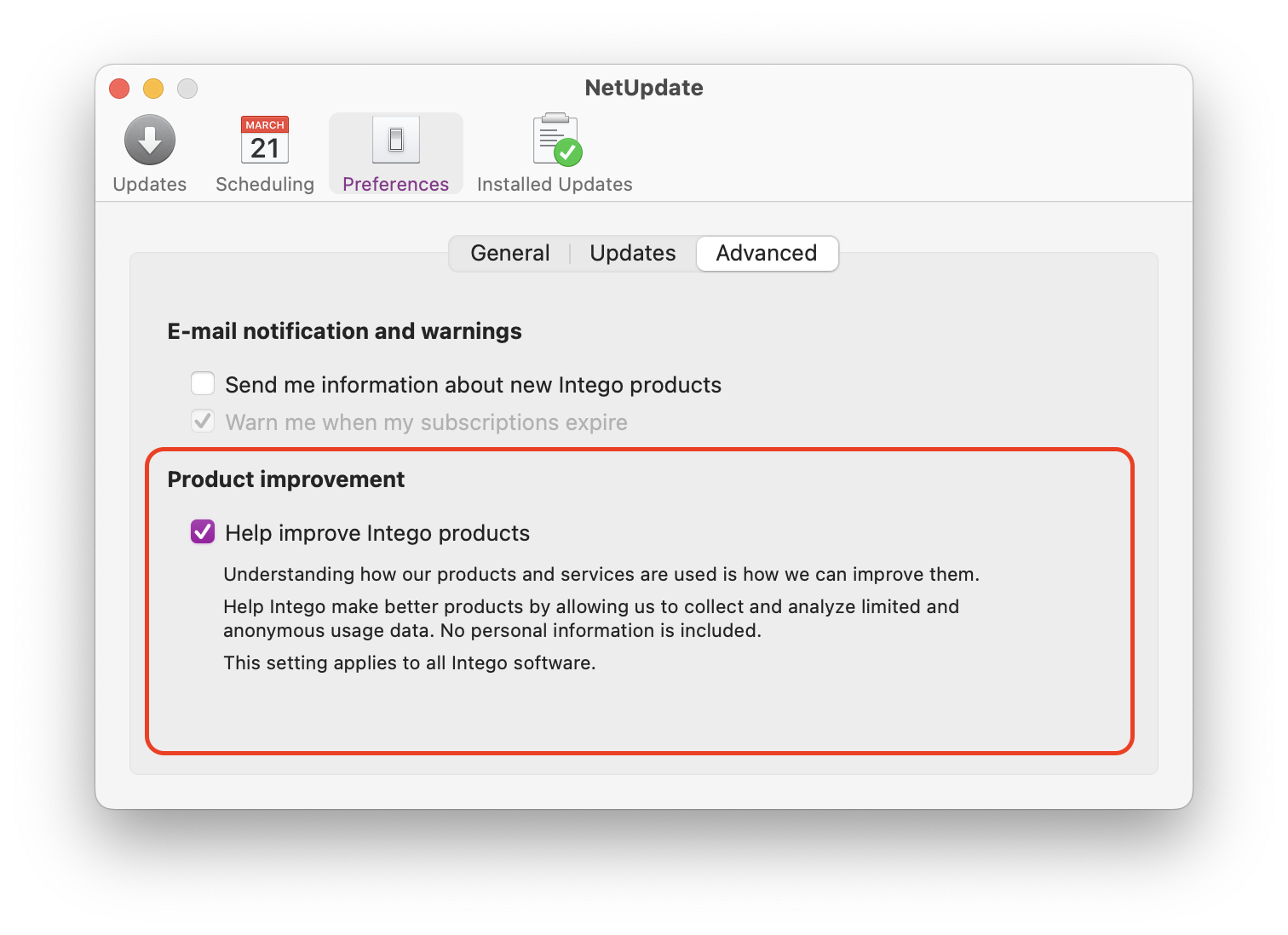The image size is (1288, 935).
Task: Enable Send me information about new Intego products
Action: [x=203, y=384]
